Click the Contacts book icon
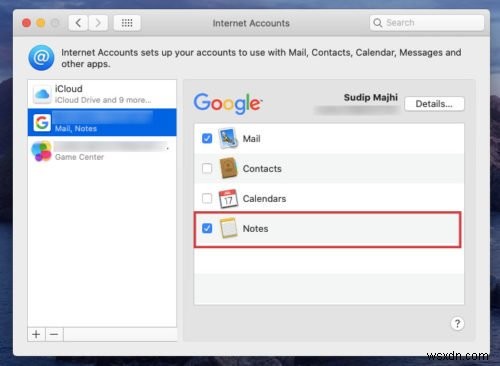 228,168
